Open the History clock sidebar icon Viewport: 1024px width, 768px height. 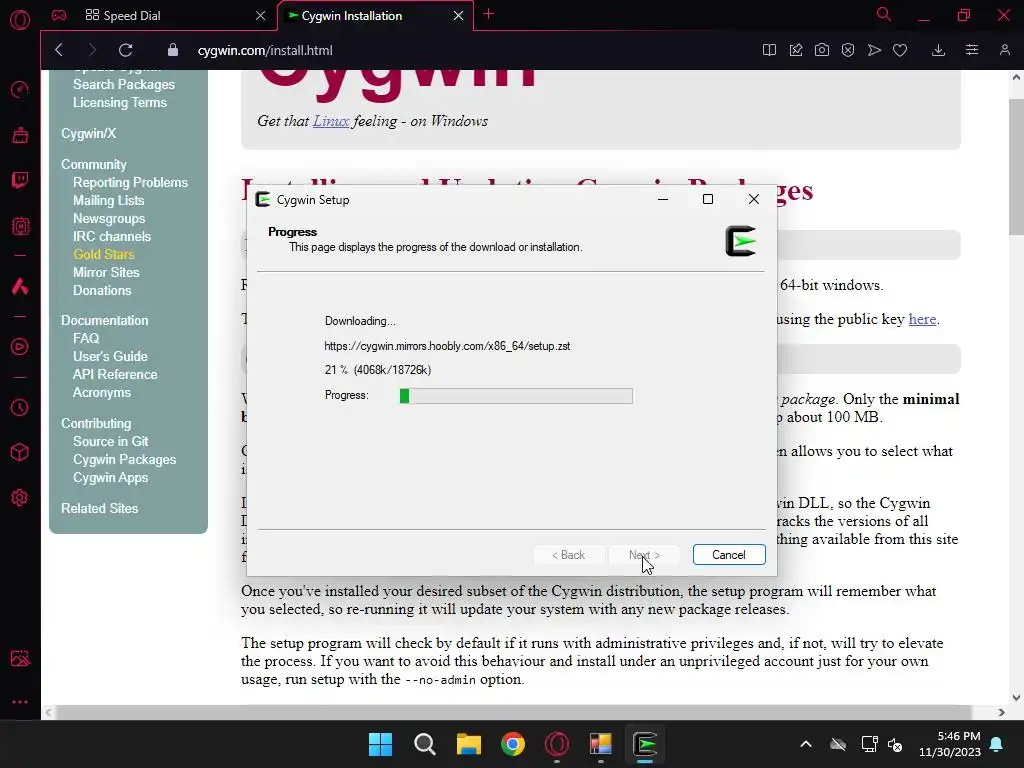pos(20,408)
